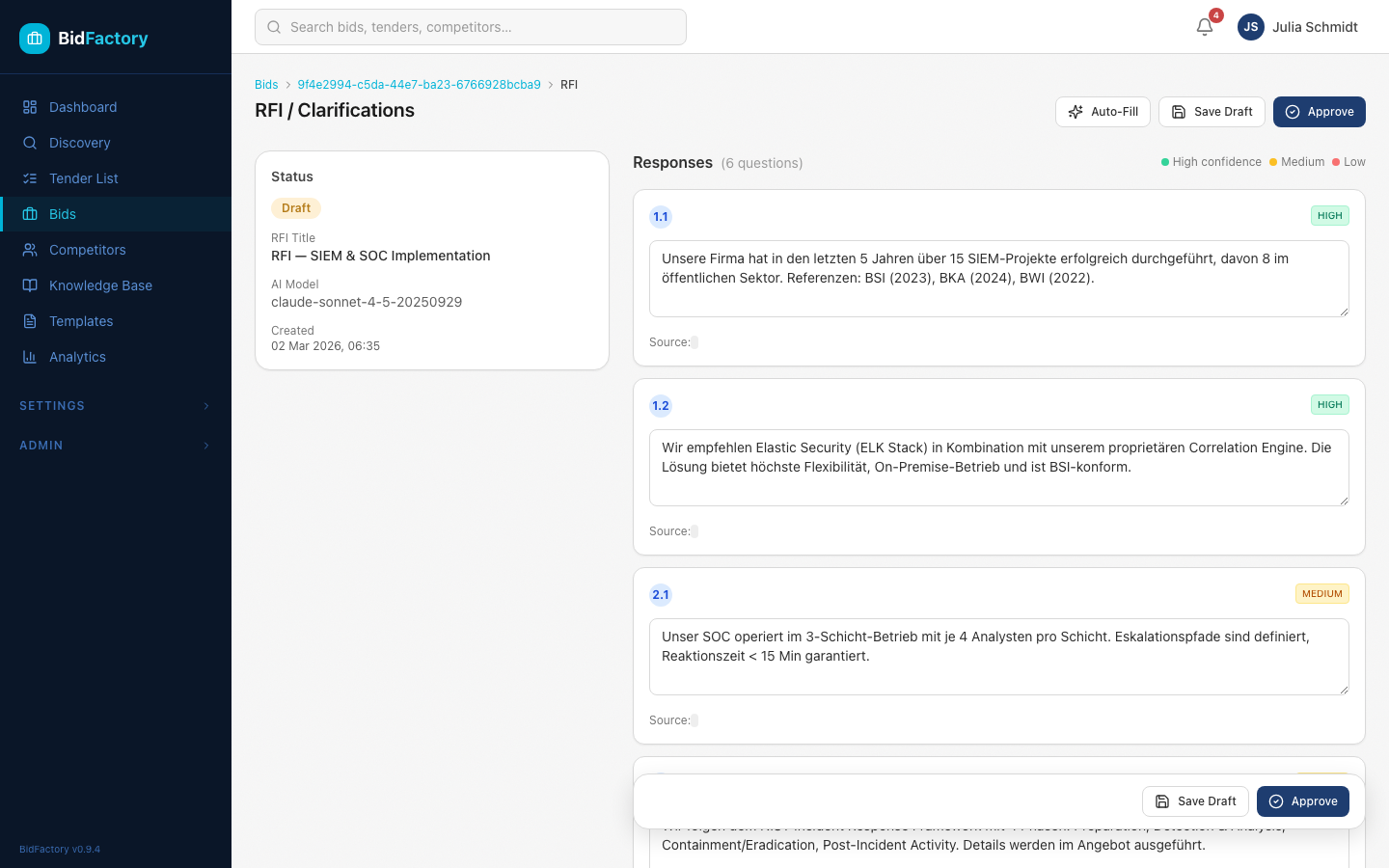This screenshot has width=1389, height=868.
Task: Click the HIGH badge on question 1.2
Action: tap(1330, 405)
